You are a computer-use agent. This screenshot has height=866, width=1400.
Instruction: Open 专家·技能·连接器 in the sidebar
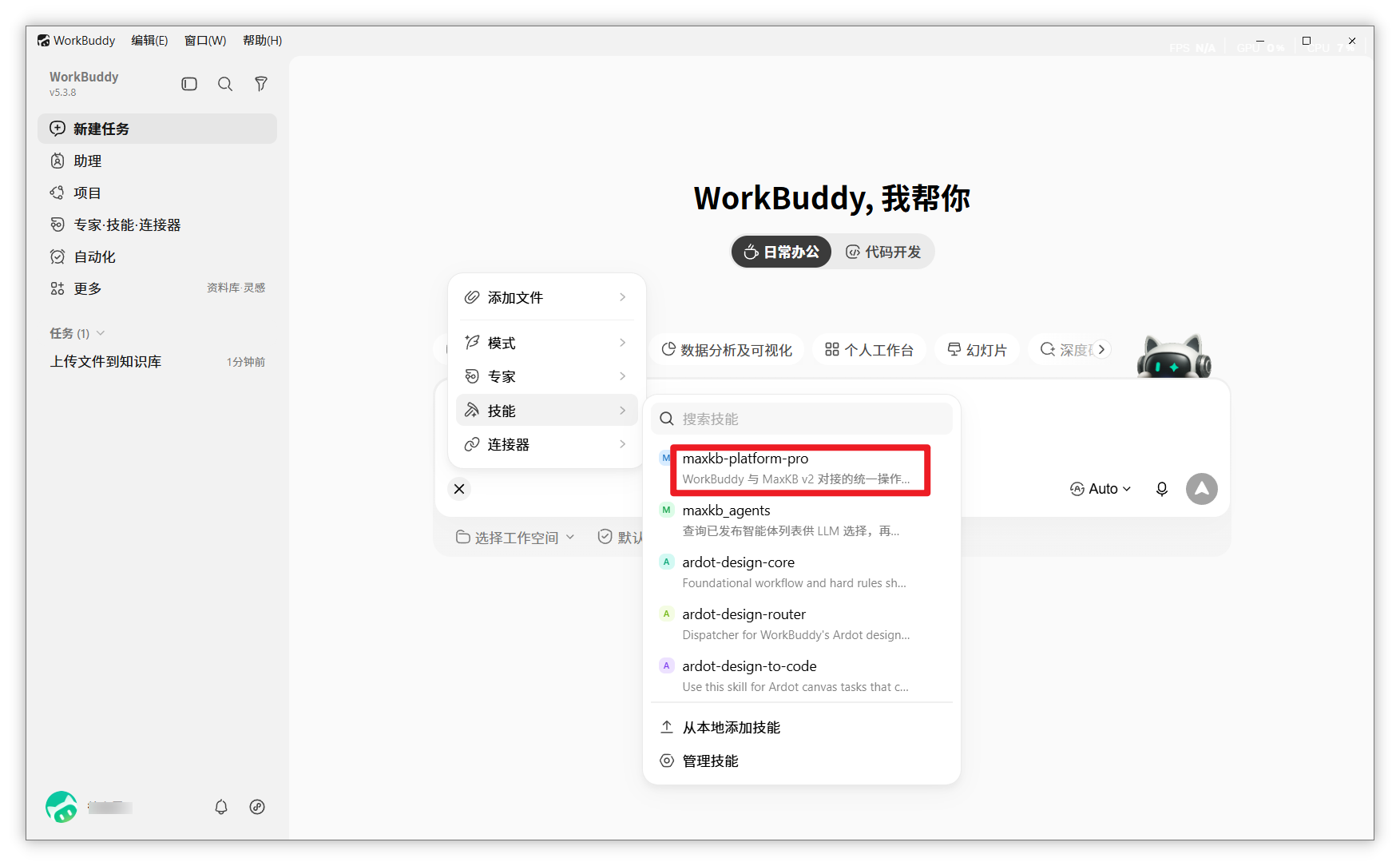coord(157,224)
